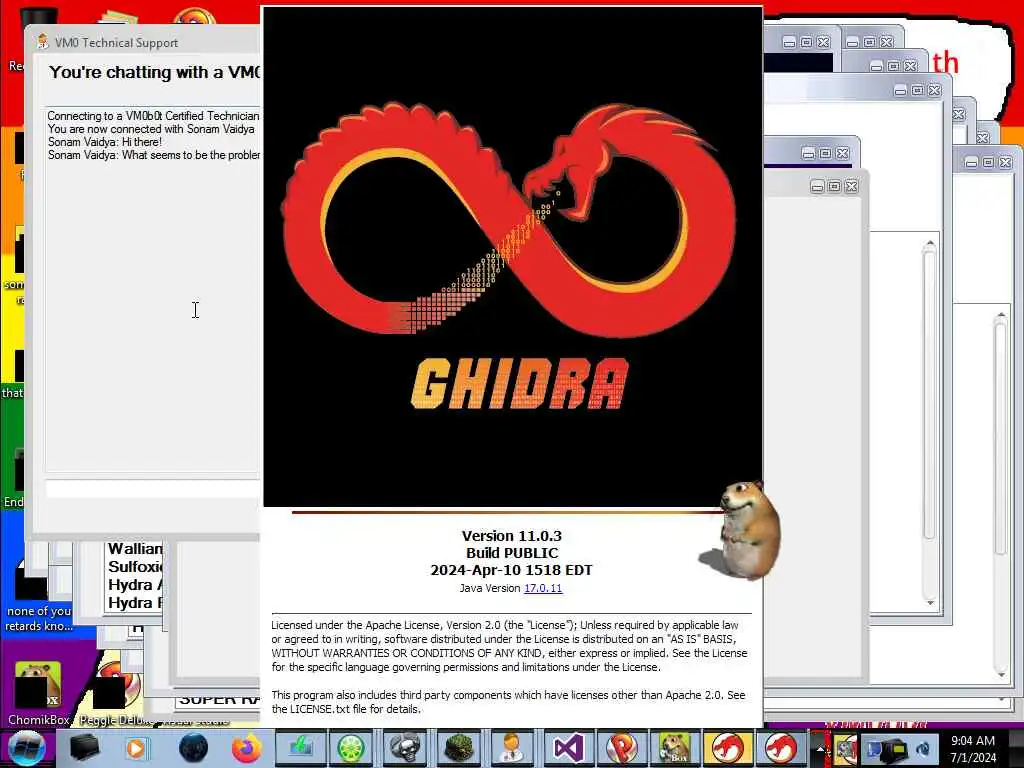Click the Java version 17.0.11 link
This screenshot has width=1024, height=768.
[543, 588]
